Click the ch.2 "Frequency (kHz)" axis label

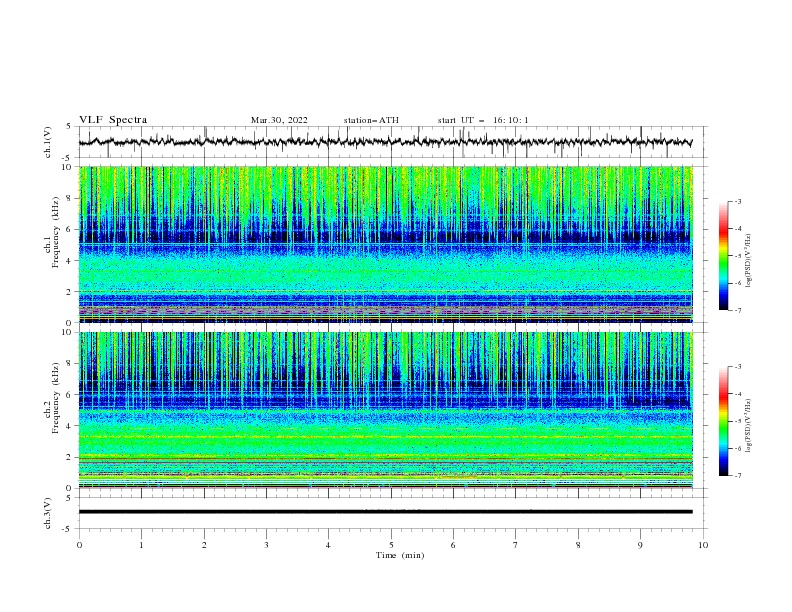tap(55, 397)
